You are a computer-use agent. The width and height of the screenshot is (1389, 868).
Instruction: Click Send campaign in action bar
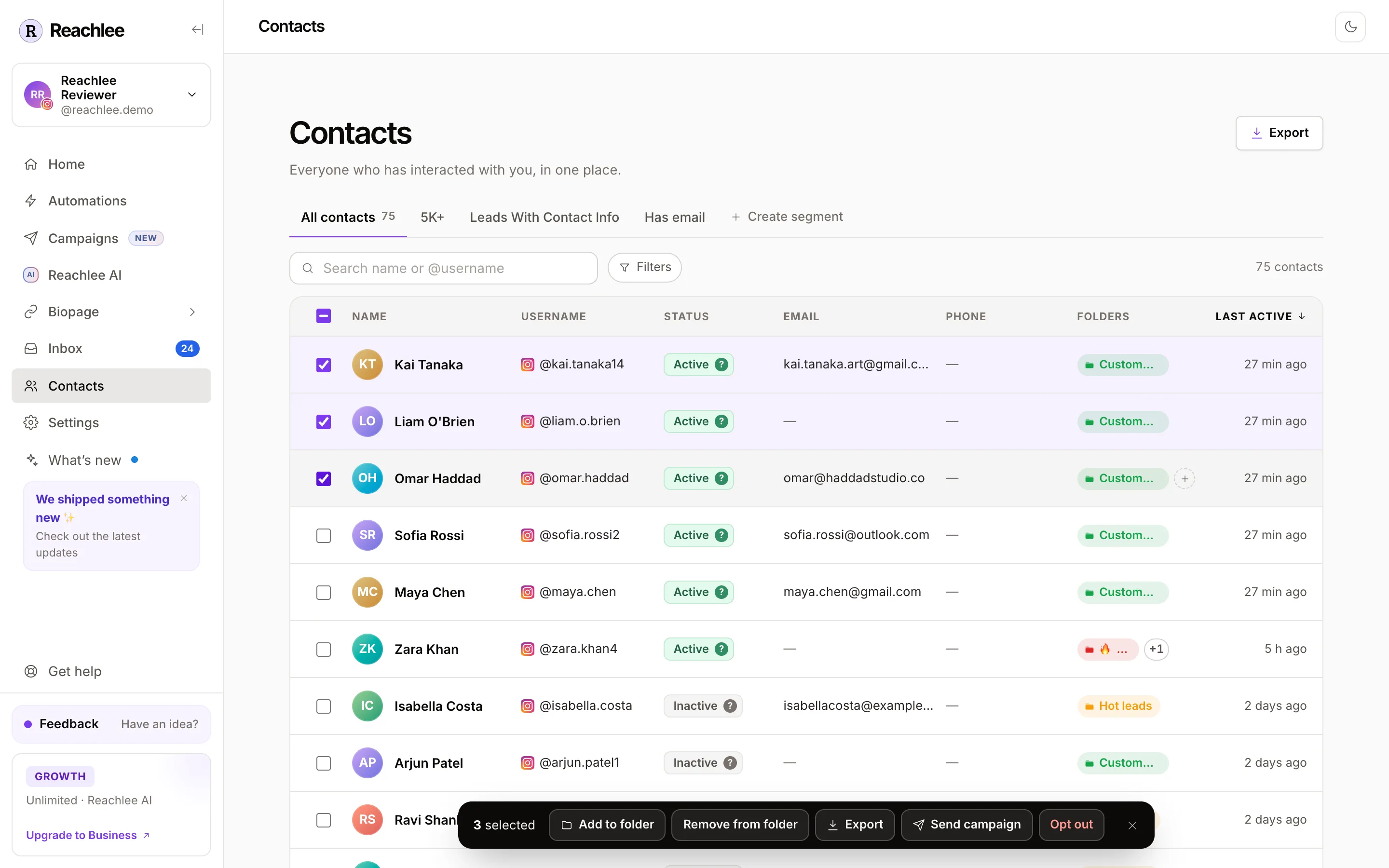tap(967, 825)
